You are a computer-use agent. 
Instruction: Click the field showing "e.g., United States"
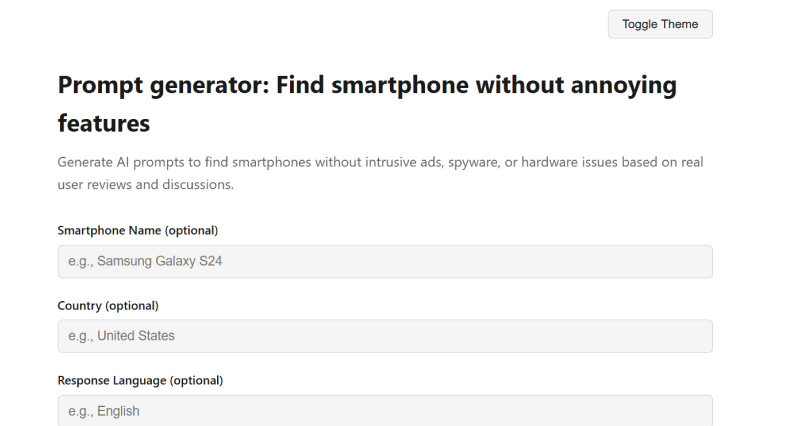coord(385,336)
